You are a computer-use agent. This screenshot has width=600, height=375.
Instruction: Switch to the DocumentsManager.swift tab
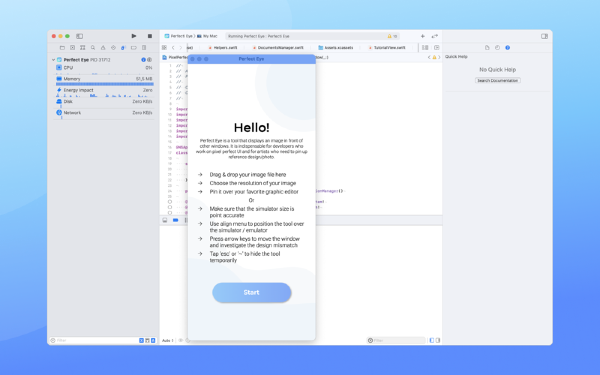(278, 48)
